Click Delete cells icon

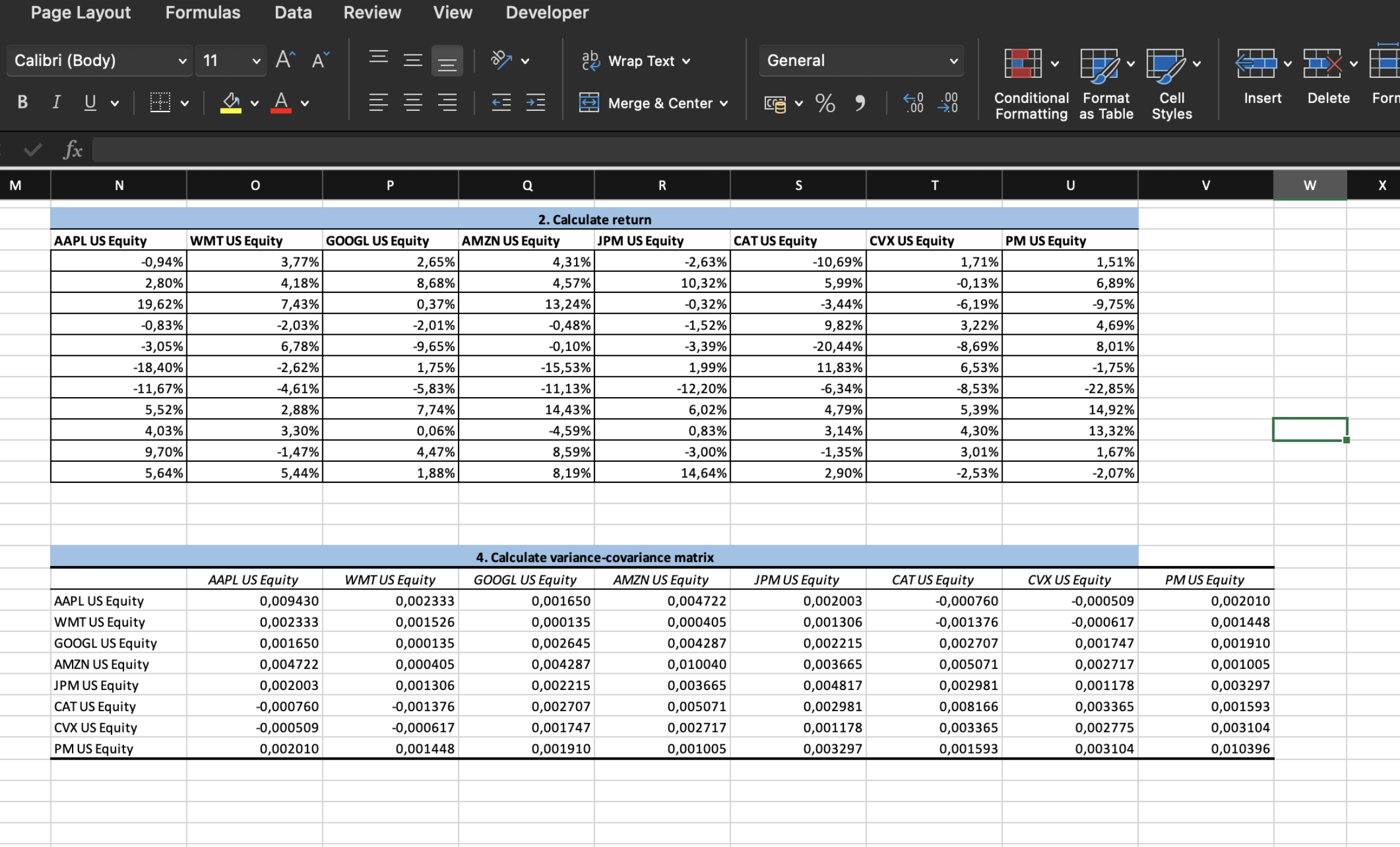(x=1322, y=63)
